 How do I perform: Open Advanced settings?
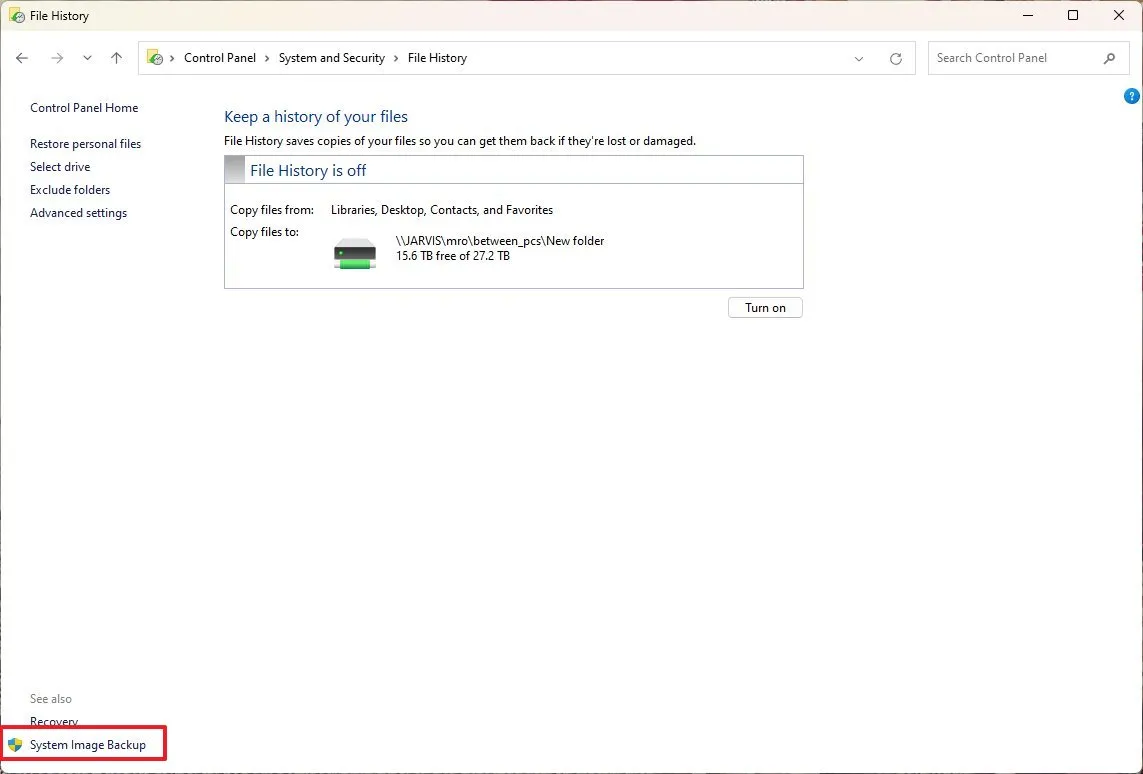click(78, 212)
